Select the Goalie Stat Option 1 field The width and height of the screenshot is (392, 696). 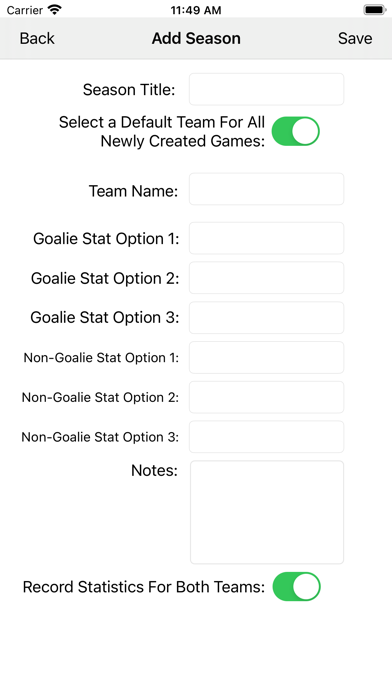[266, 238]
